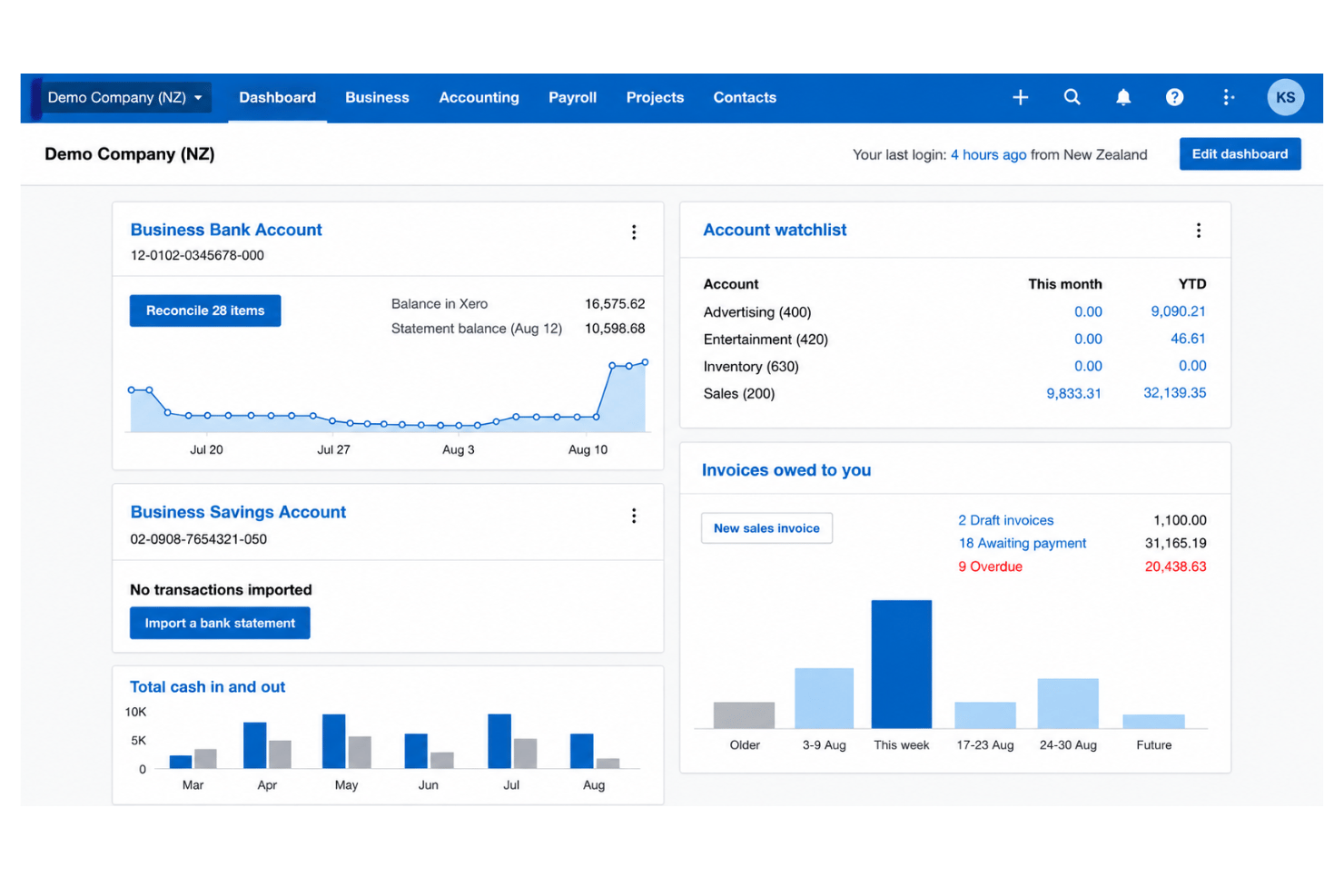Click Import a bank statement button

[220, 623]
